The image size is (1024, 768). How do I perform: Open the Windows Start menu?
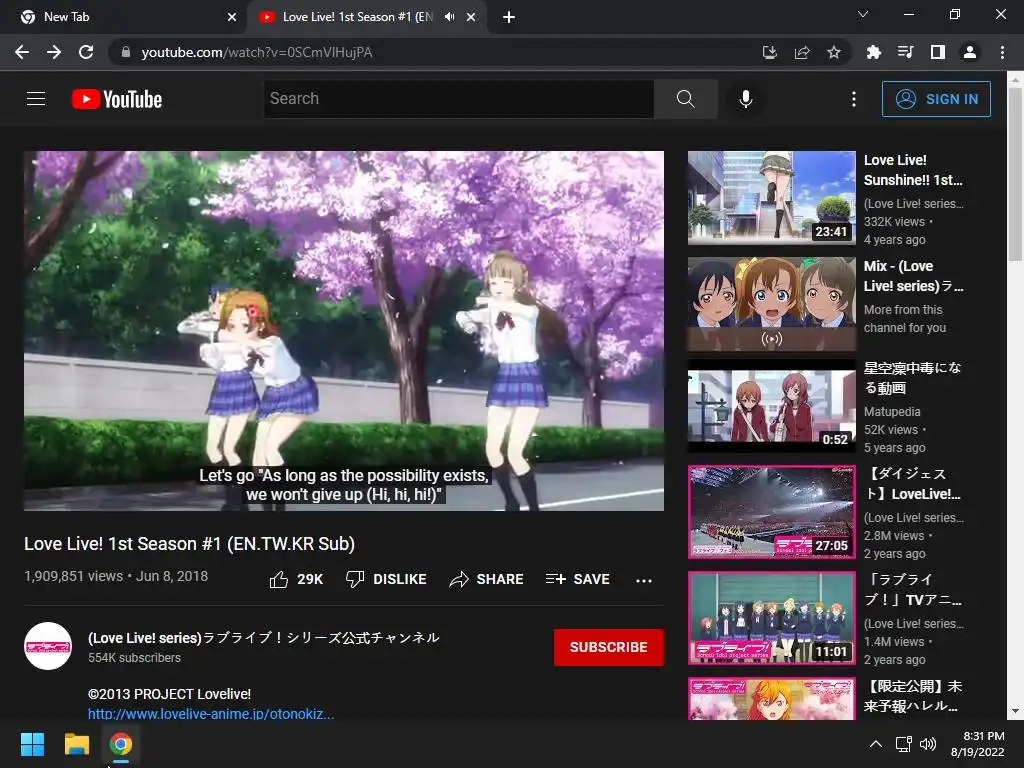tap(32, 744)
